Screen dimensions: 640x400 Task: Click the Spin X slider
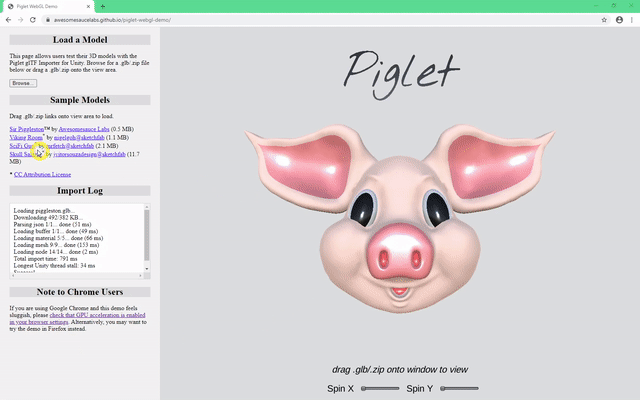[380, 389]
